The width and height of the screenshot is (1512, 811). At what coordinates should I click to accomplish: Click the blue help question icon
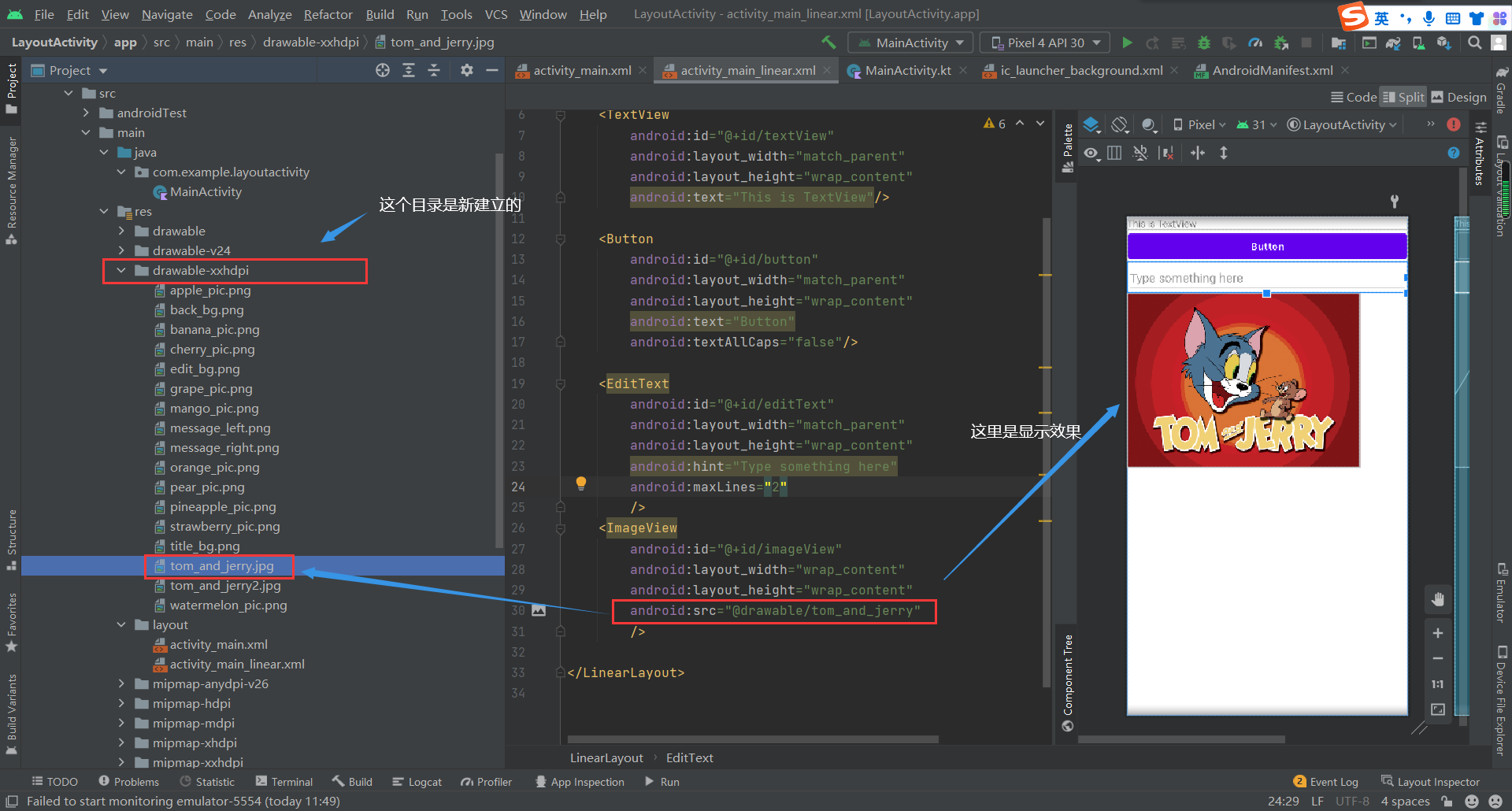tap(1454, 153)
